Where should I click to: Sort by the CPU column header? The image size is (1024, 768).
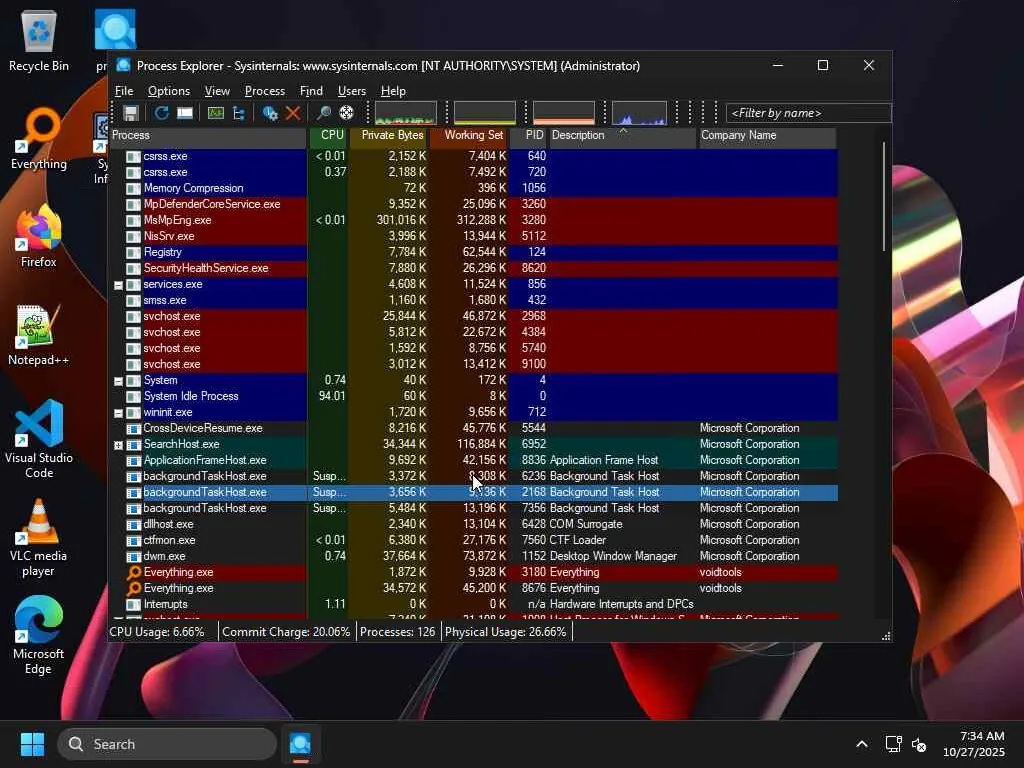pyautogui.click(x=327, y=135)
